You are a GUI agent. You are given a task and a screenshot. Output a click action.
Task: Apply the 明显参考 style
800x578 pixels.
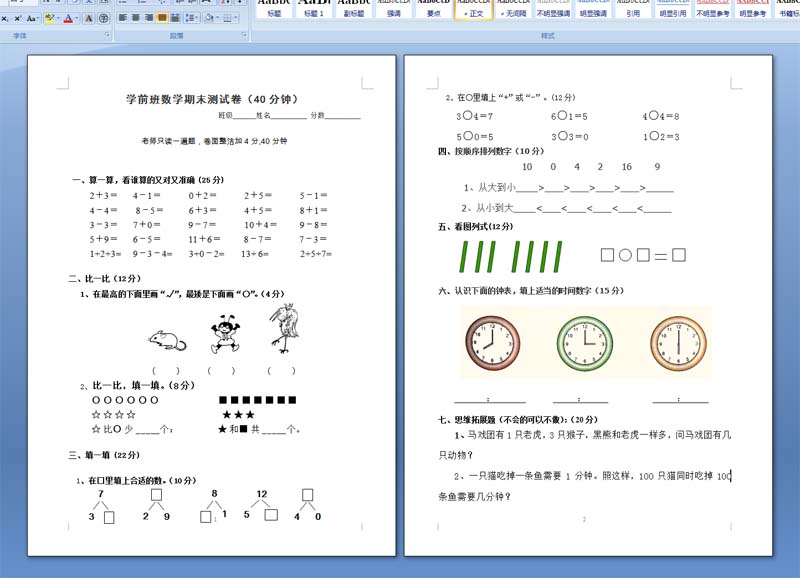752,9
